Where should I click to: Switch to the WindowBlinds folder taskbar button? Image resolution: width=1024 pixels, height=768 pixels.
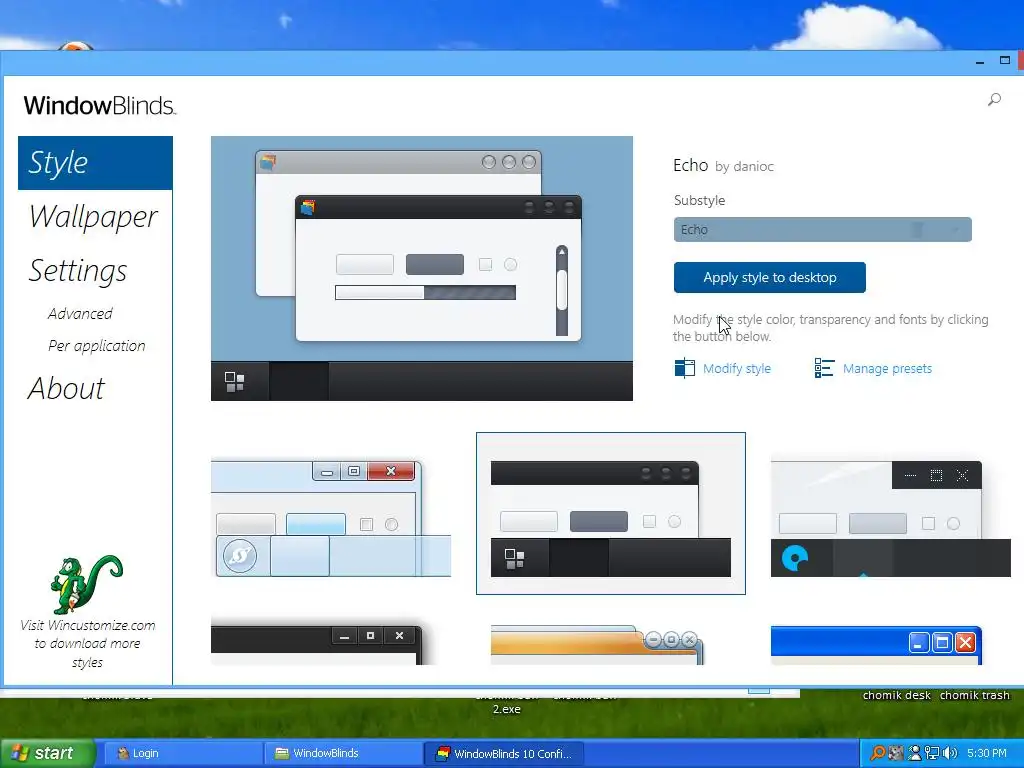pyautogui.click(x=344, y=753)
